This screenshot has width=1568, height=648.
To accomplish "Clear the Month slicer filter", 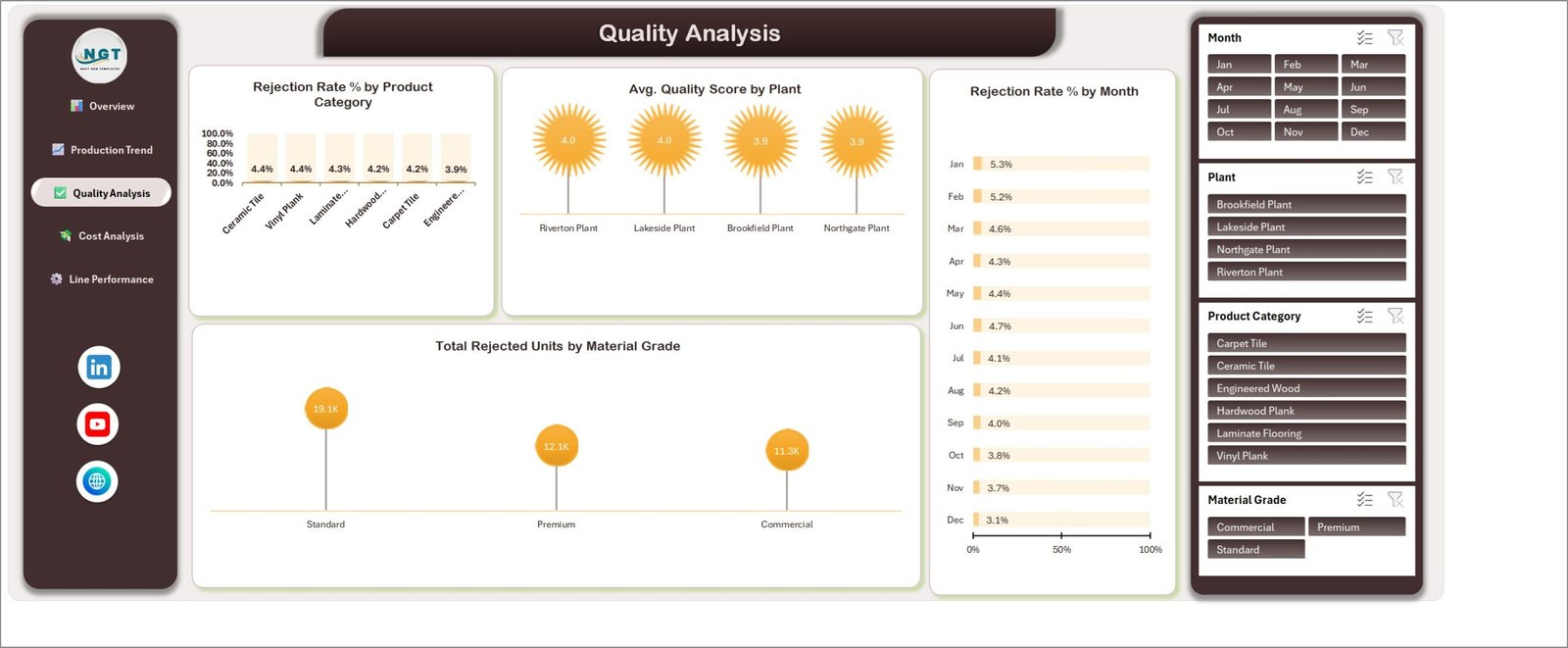I will 1396,38.
